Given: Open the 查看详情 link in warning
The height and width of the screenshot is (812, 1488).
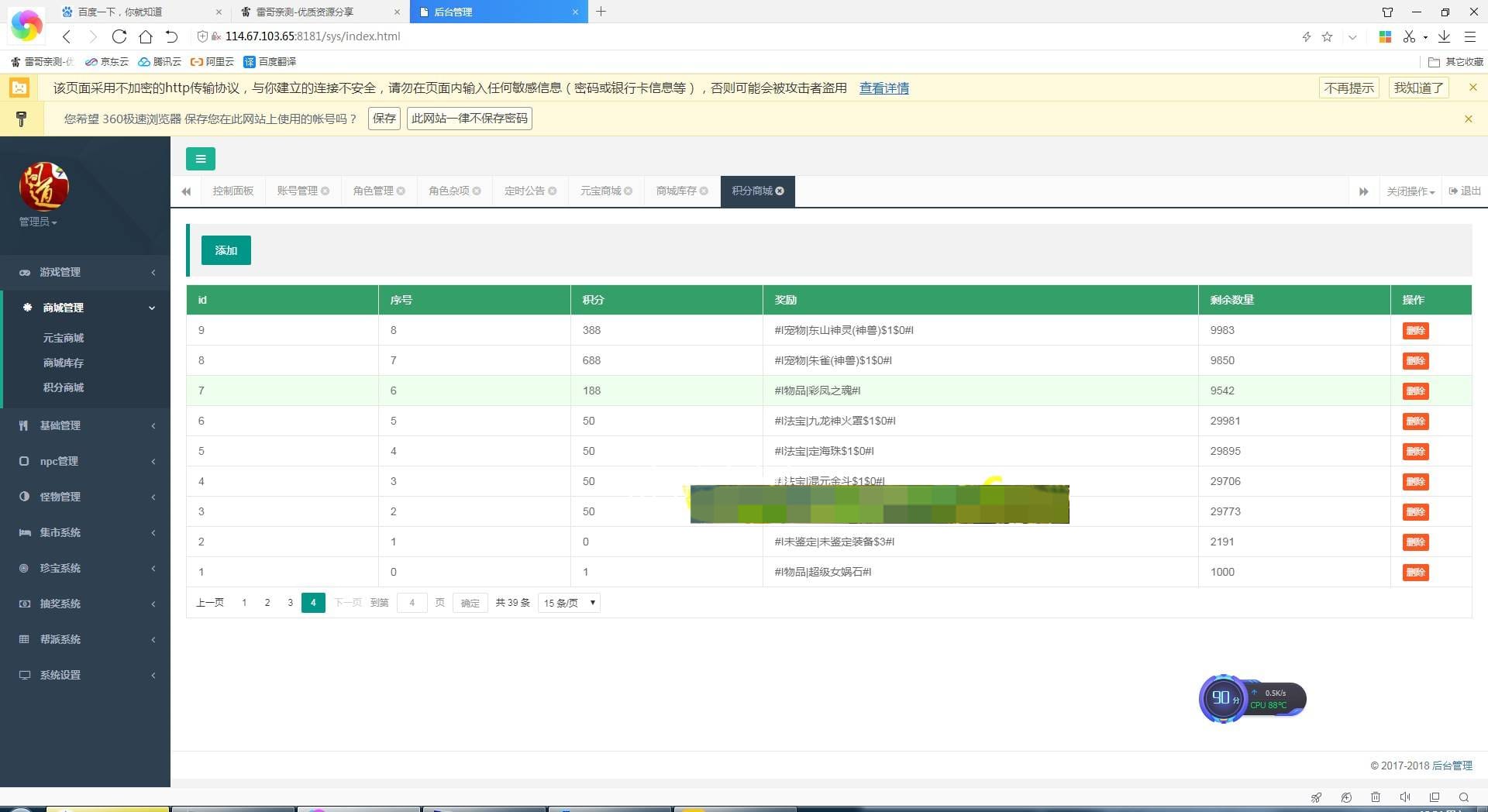Looking at the screenshot, I should (x=883, y=88).
